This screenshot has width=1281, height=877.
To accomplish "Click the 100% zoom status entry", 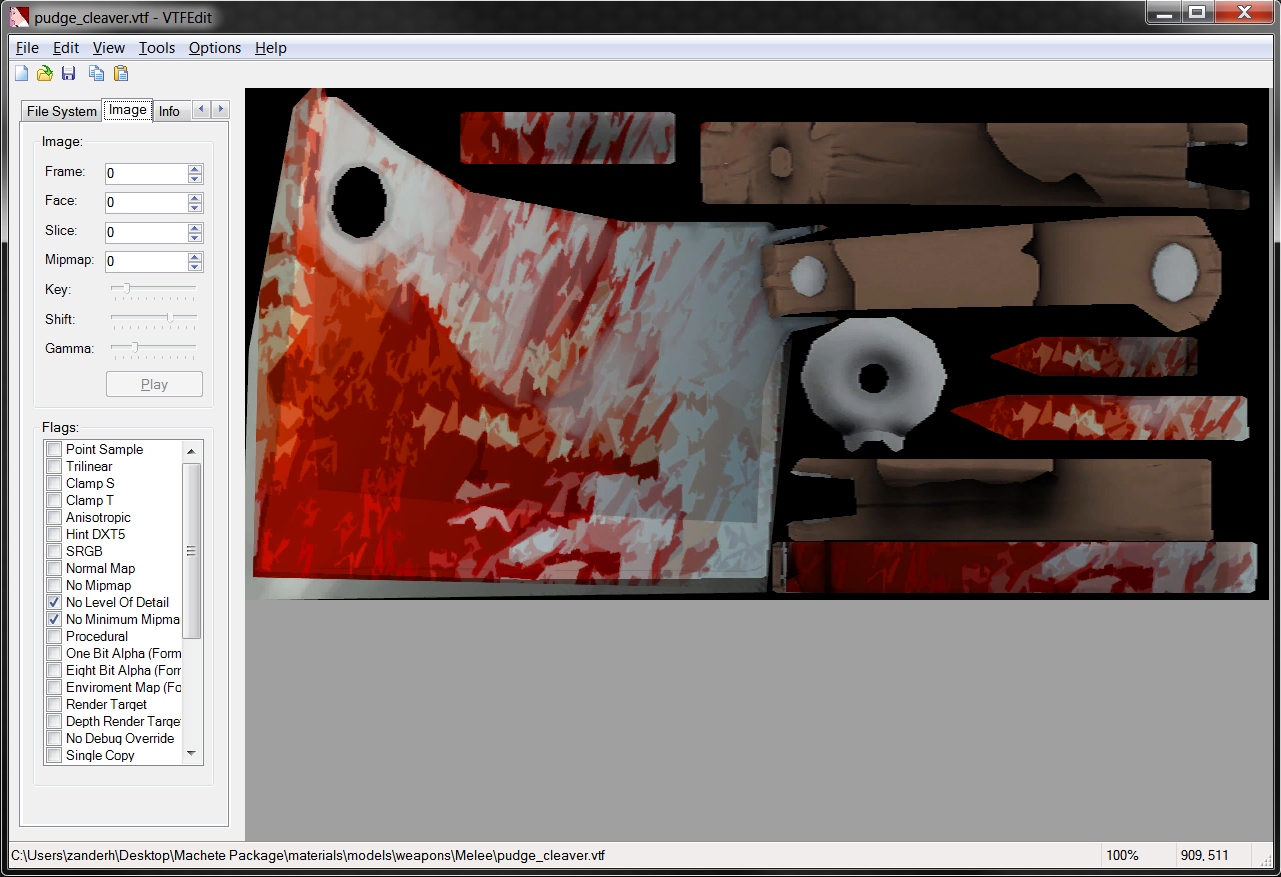I will tap(1123, 856).
